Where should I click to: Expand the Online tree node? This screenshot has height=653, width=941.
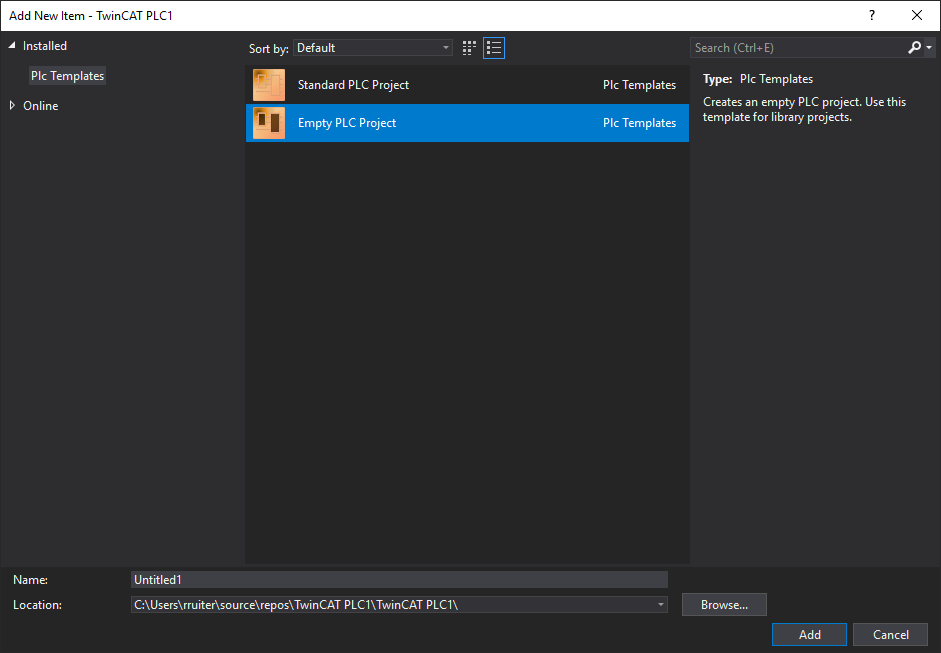click(x=13, y=106)
